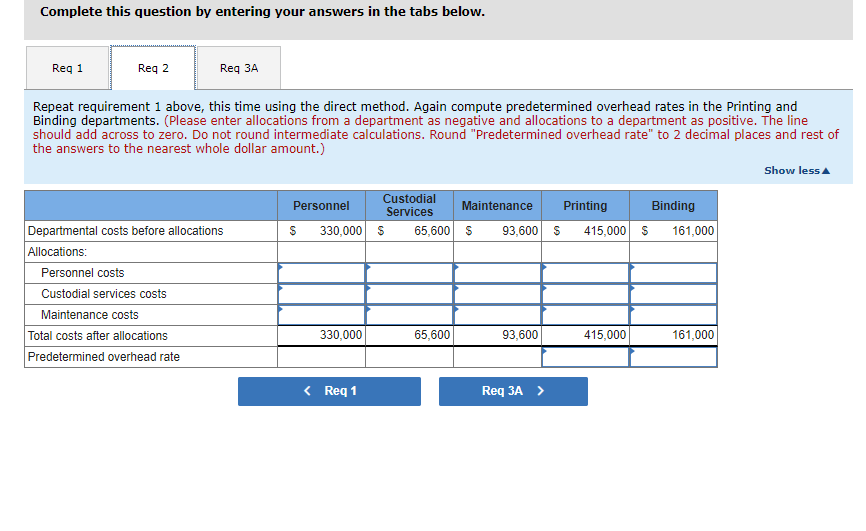Click the 65,600 value in Departmental costs row
Image resolution: width=866 pixels, height=531 pixels.
(432, 231)
